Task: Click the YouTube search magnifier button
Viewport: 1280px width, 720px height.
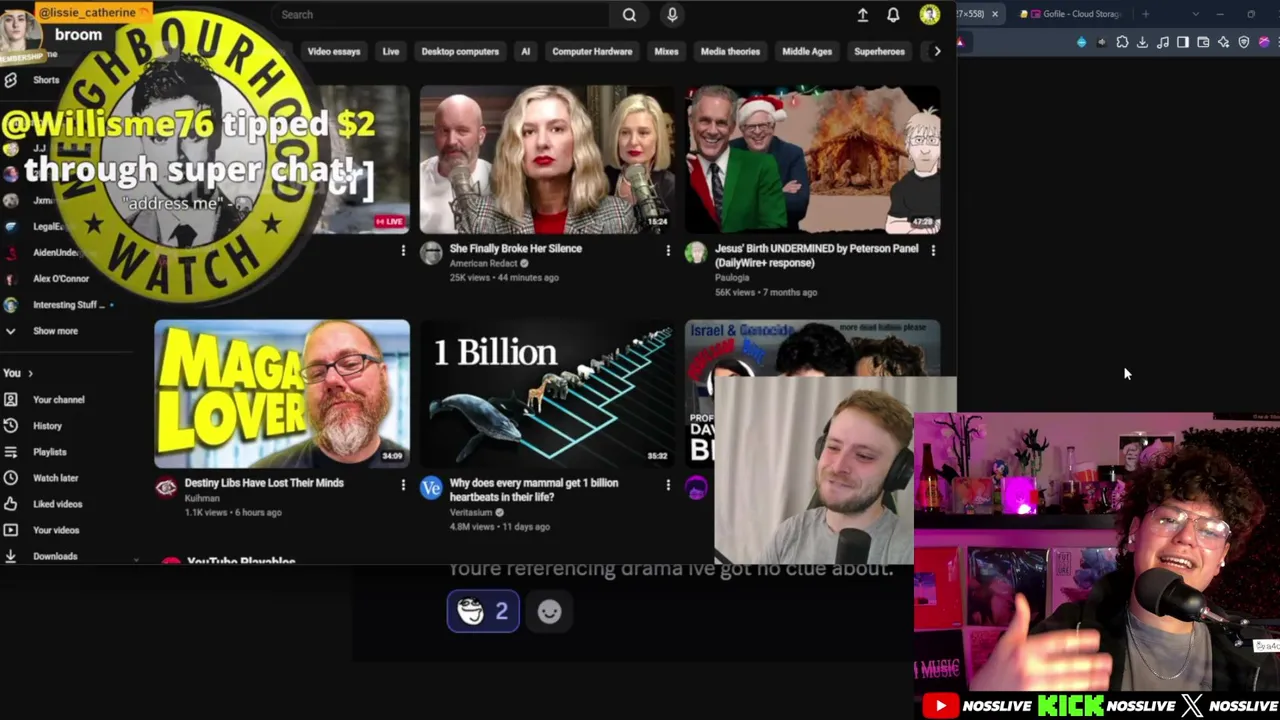Action: 629,15
